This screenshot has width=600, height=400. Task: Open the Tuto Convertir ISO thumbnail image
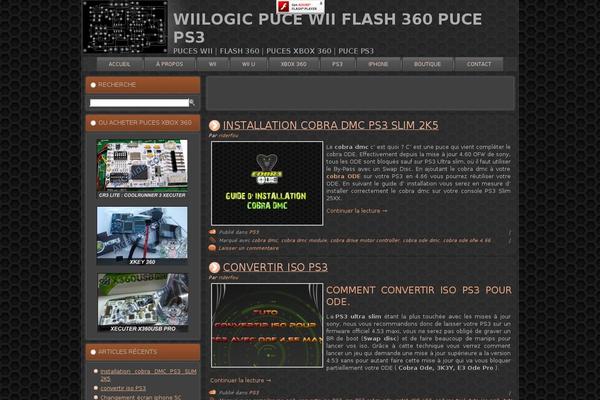[x=267, y=325]
